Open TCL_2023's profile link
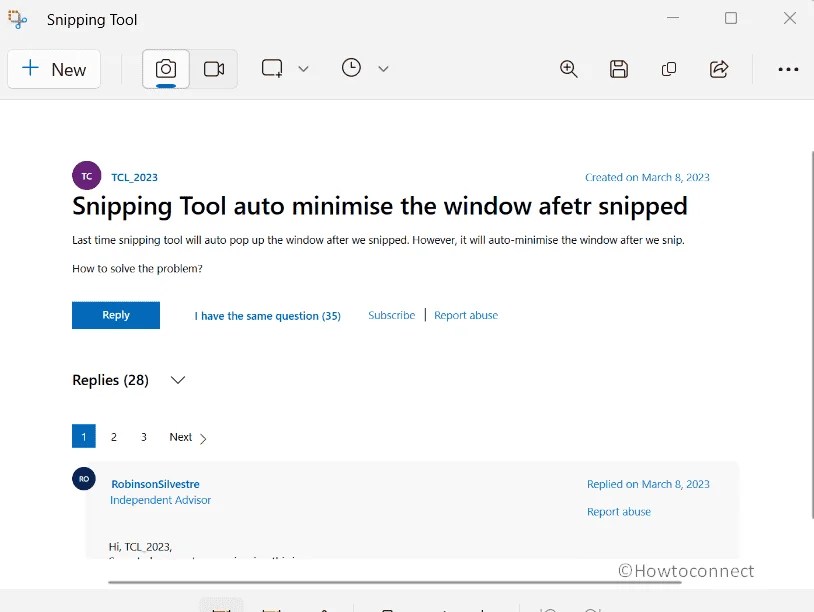 click(134, 177)
